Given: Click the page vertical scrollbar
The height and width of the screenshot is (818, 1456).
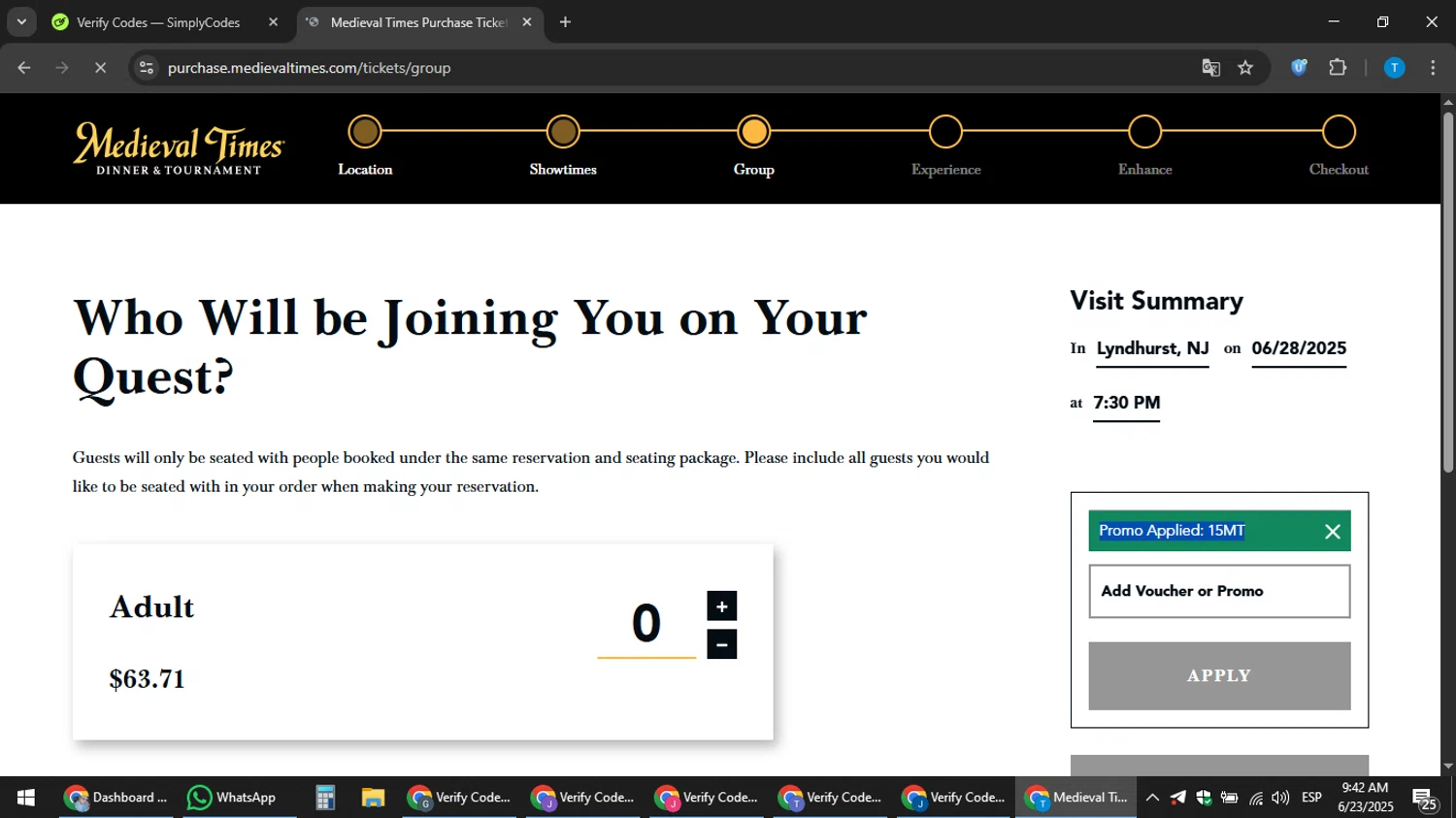Looking at the screenshot, I should point(1447,291).
